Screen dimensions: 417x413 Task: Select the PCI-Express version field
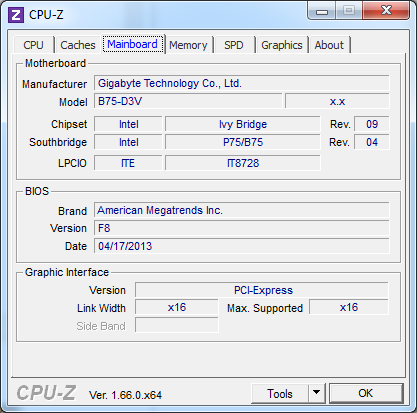(x=262, y=290)
